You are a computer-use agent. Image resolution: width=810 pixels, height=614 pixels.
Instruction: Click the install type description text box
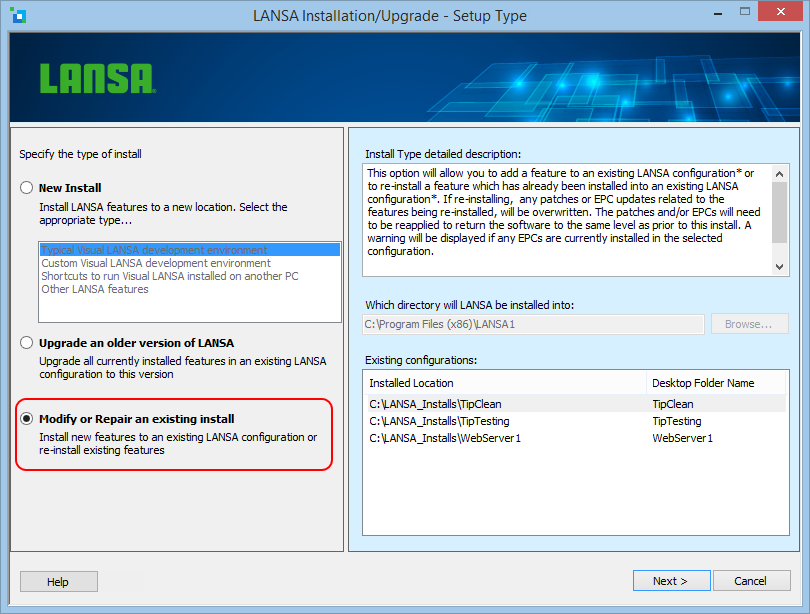point(567,219)
